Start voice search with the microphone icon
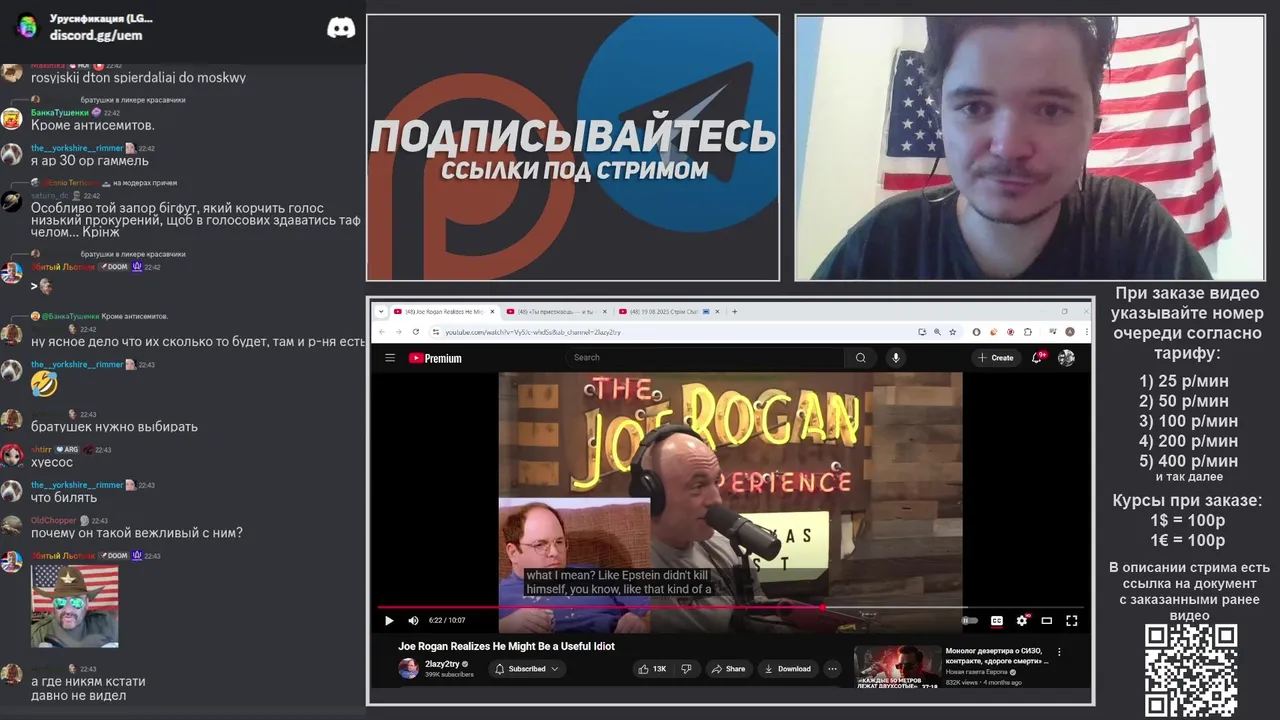Viewport: 1280px width, 720px height. [895, 358]
